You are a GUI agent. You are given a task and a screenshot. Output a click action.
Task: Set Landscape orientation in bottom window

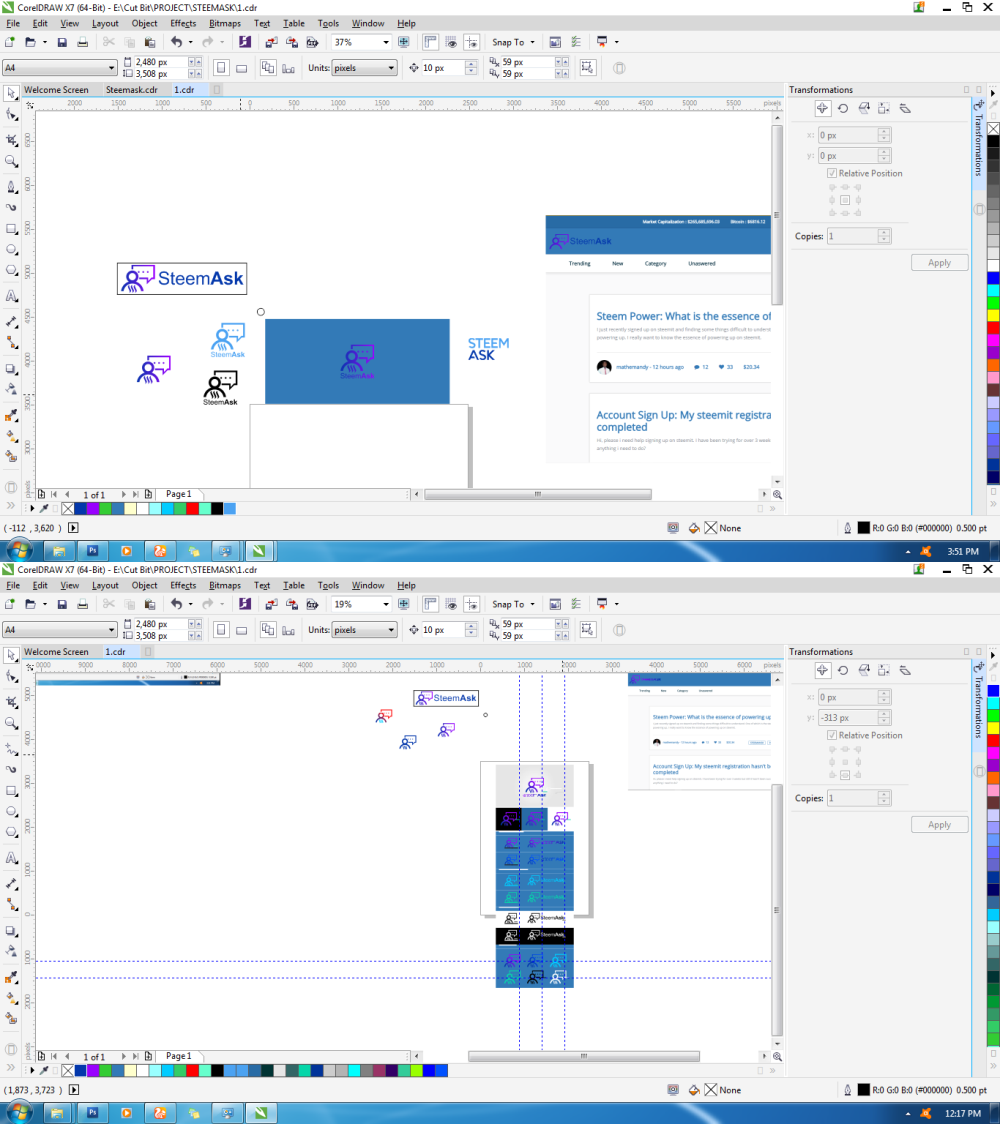pos(242,630)
